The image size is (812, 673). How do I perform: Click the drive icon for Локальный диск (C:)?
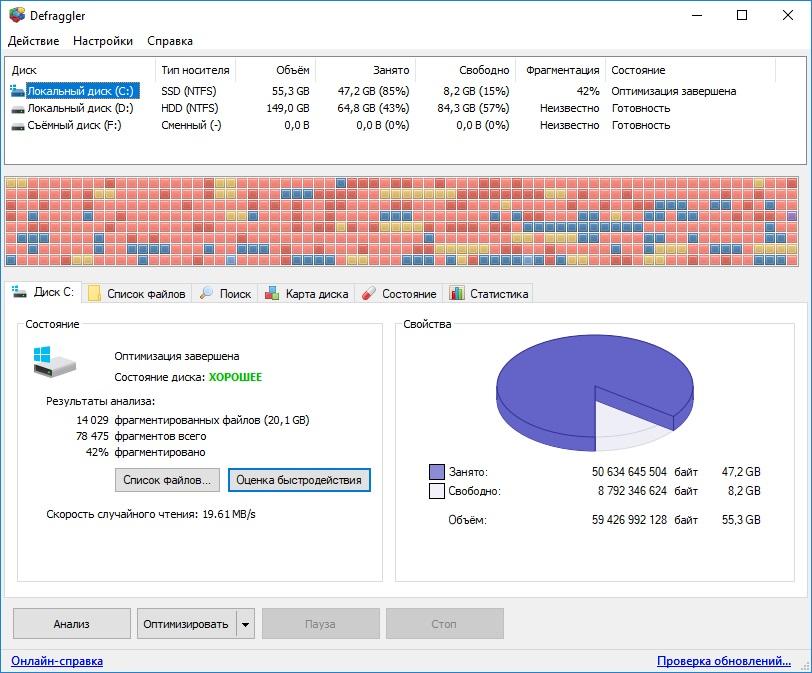17,91
